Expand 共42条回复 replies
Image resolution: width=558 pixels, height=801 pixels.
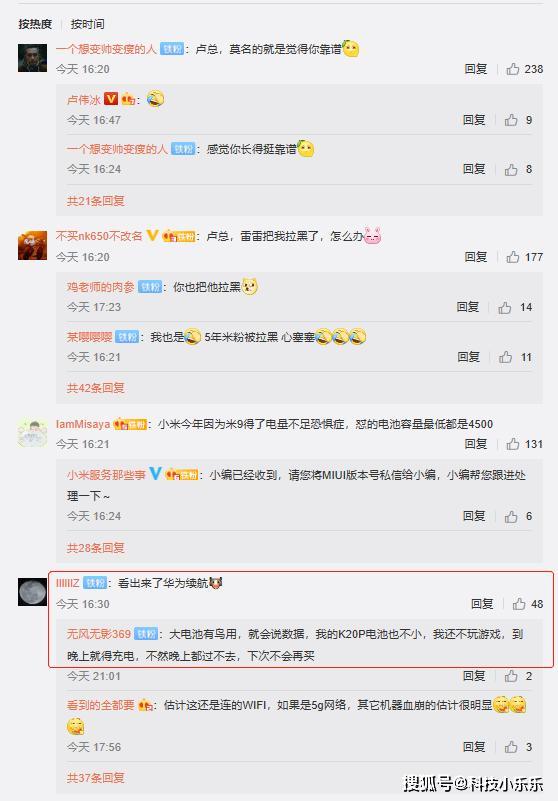(96, 388)
